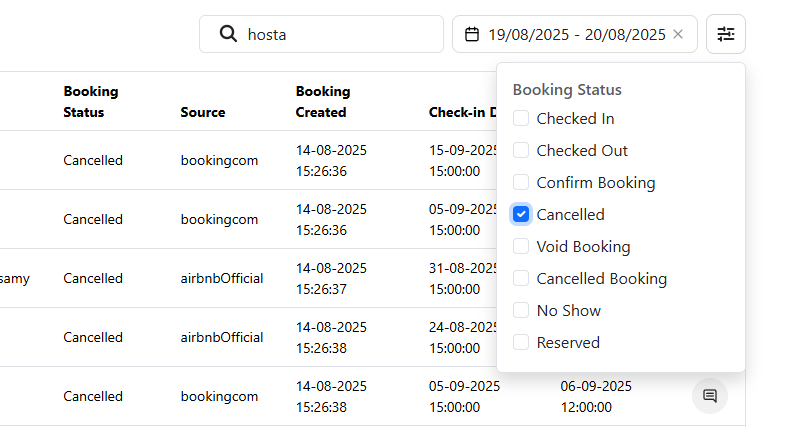This screenshot has height=427, width=802.
Task: Tick the Reserved status checkbox
Action: 521,343
